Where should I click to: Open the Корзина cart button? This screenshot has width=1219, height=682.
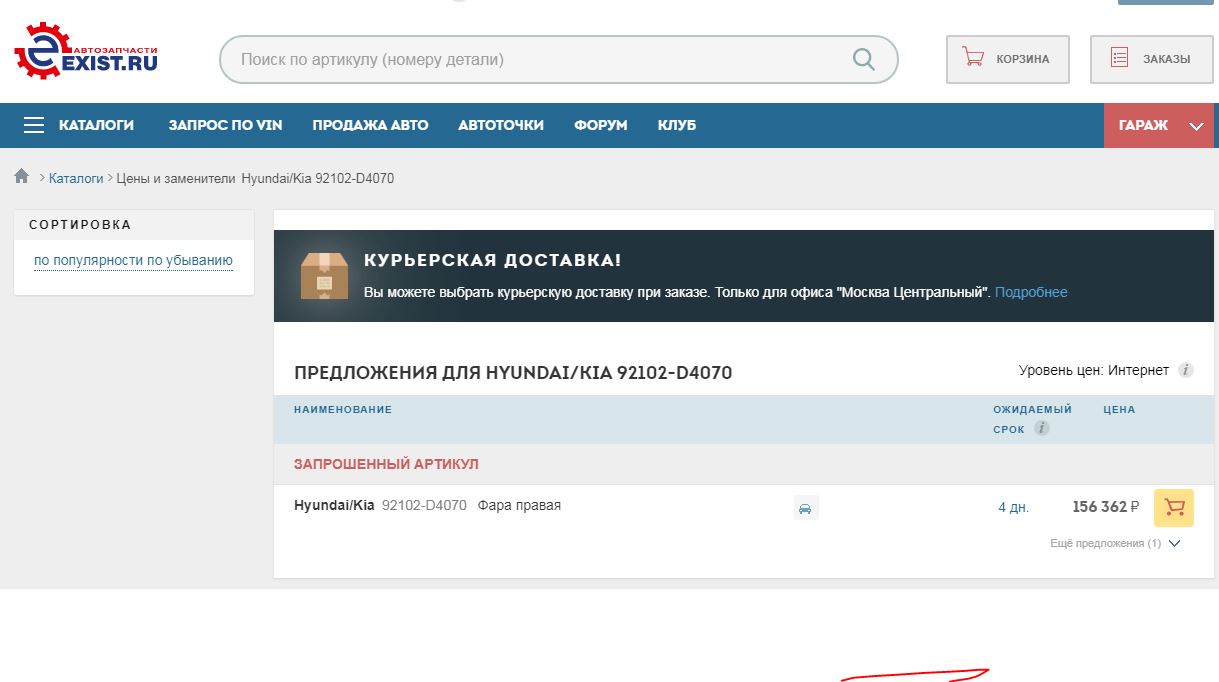[x=1007, y=59]
